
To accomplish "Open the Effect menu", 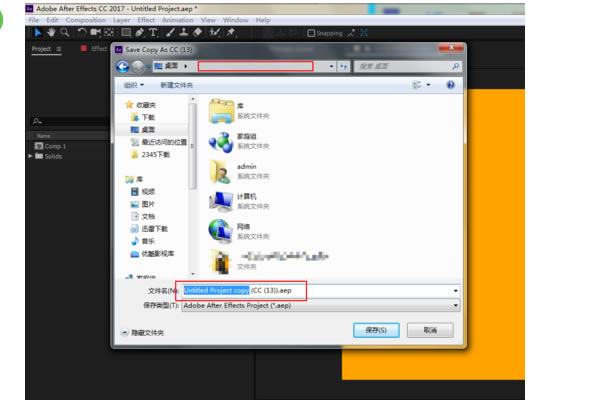I will pos(146,20).
